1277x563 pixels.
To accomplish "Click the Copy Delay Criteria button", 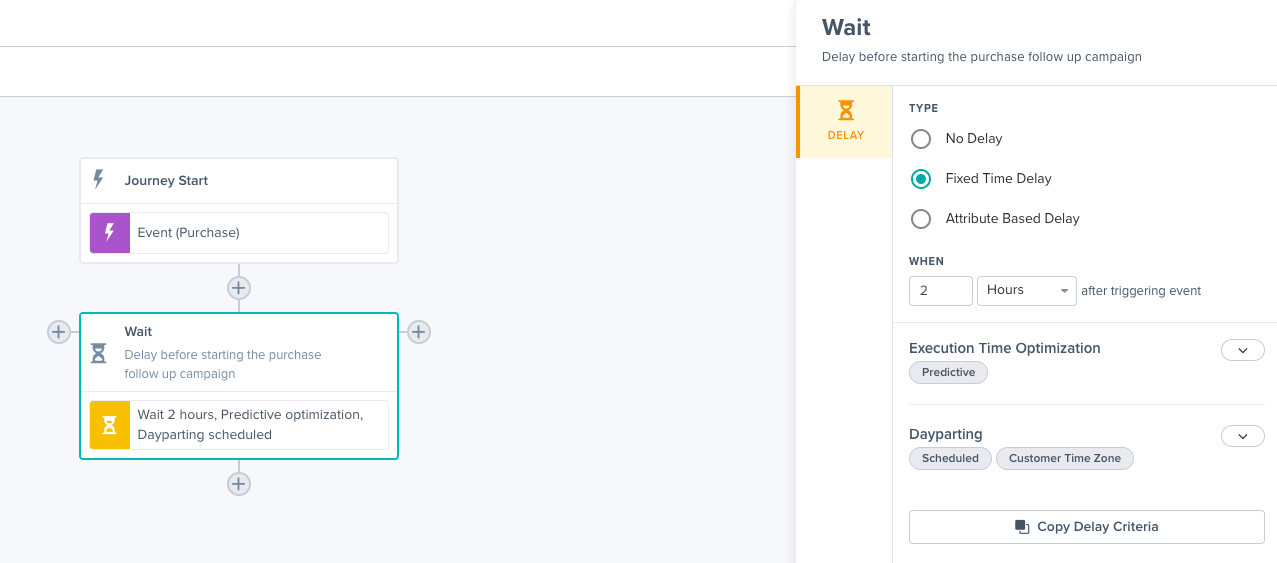I will pyautogui.click(x=1086, y=527).
